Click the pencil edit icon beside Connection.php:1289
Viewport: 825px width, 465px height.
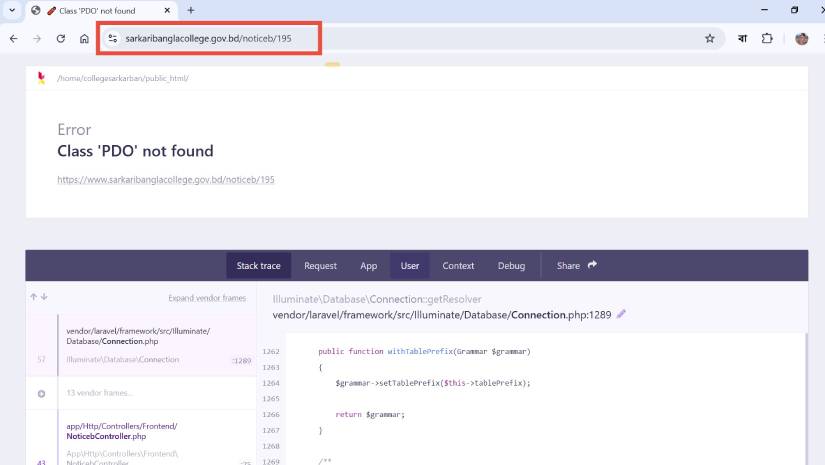click(x=621, y=314)
